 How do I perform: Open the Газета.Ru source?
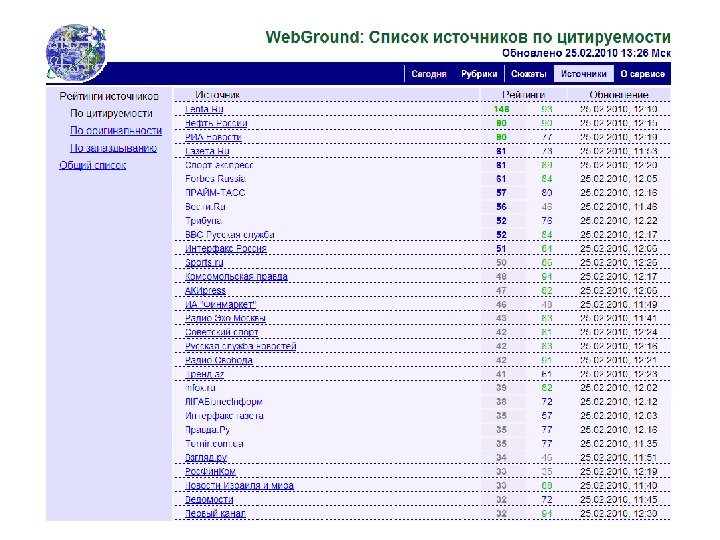(x=207, y=151)
